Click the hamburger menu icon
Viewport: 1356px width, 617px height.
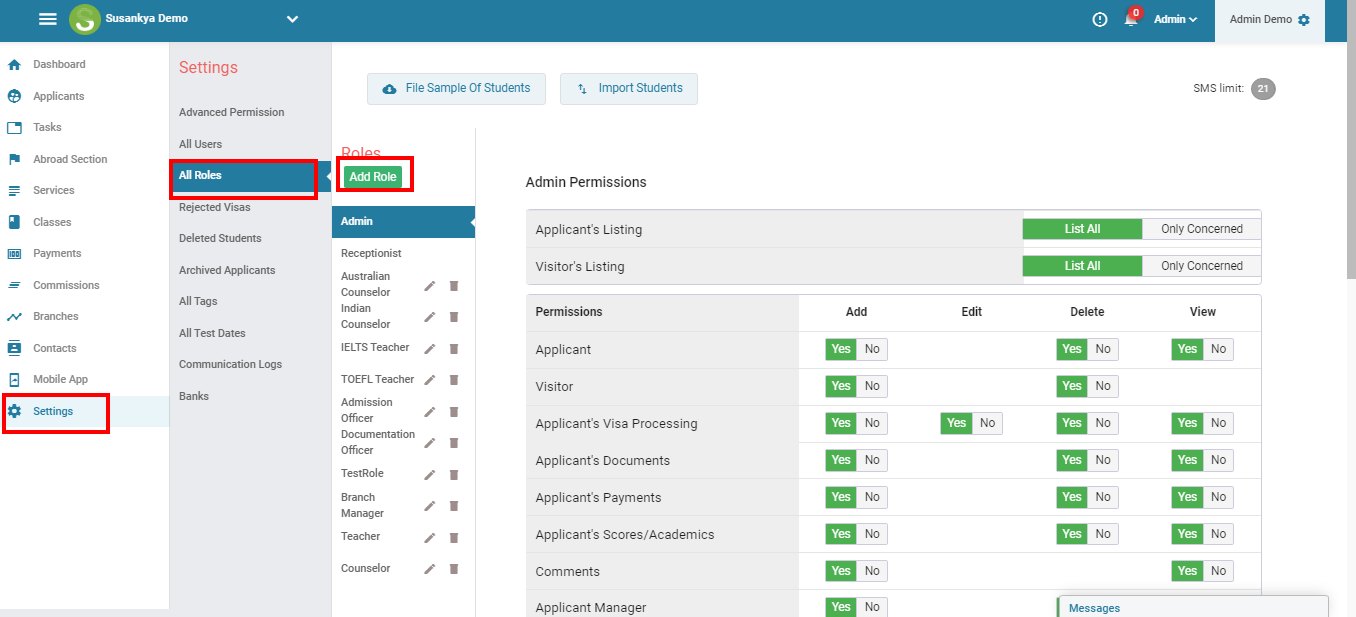pos(48,19)
